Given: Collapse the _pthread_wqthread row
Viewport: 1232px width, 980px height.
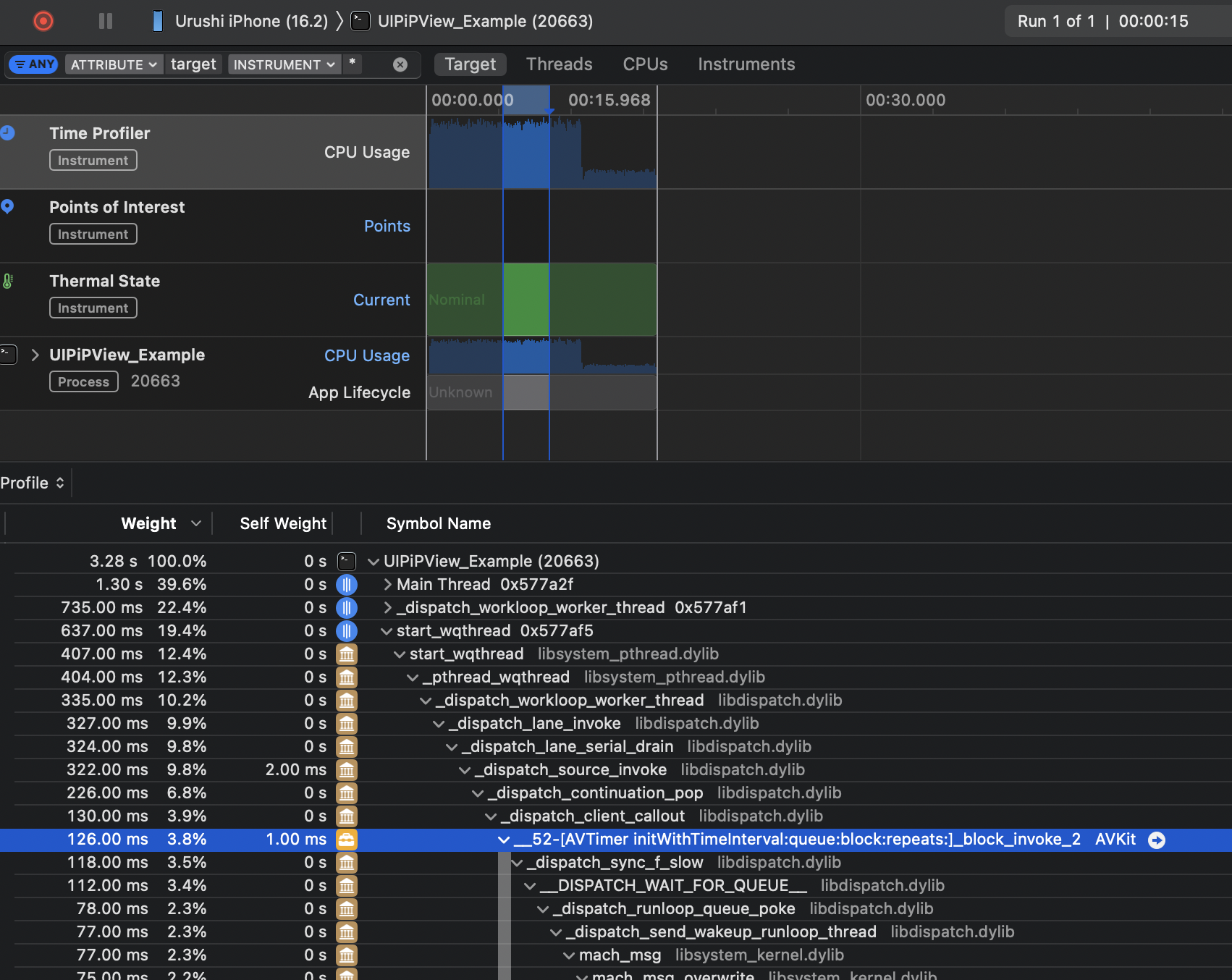Looking at the screenshot, I should [x=413, y=677].
